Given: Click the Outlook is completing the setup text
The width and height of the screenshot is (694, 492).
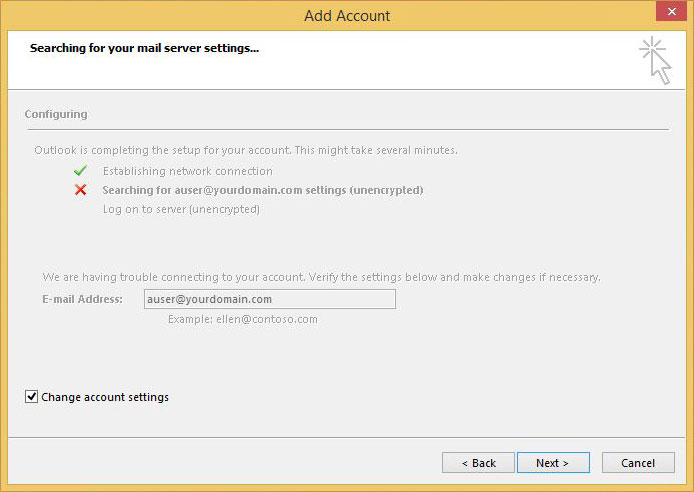Looking at the screenshot, I should [x=246, y=150].
